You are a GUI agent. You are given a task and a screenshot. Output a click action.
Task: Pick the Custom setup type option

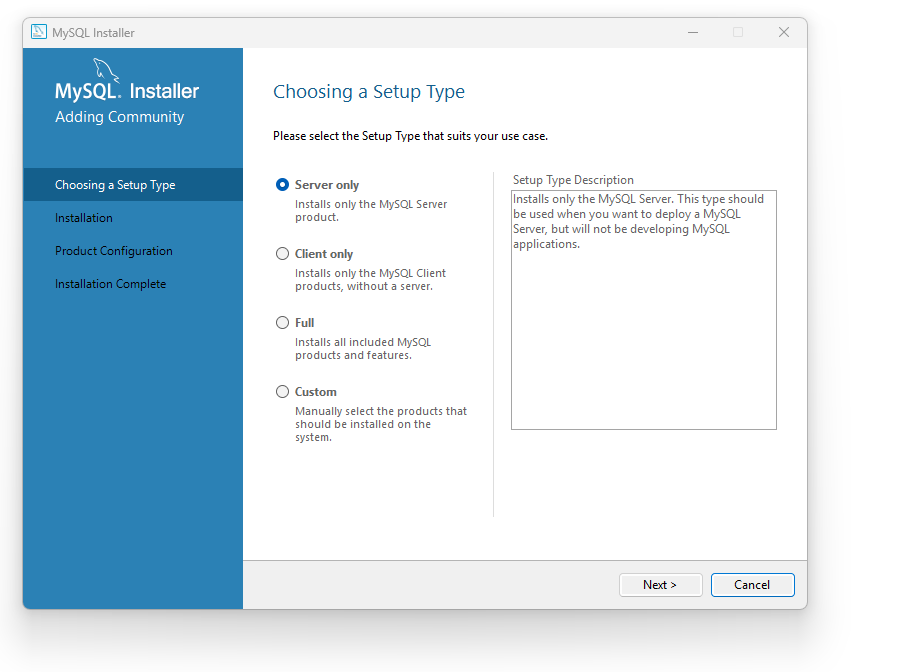click(x=282, y=392)
